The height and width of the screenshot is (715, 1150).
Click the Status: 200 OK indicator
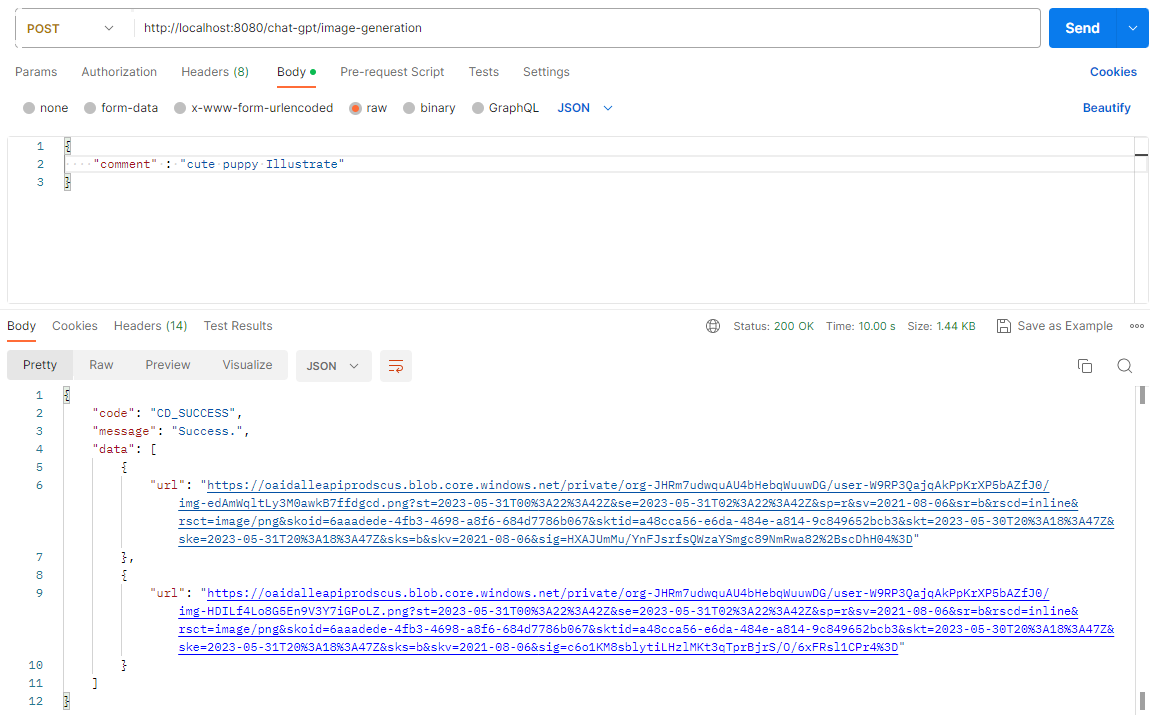(x=773, y=326)
